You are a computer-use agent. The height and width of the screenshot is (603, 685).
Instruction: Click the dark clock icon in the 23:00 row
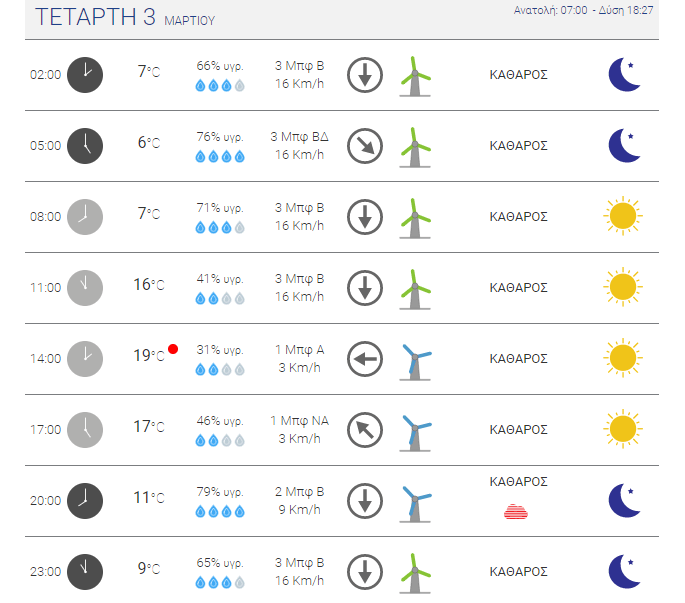point(85,572)
